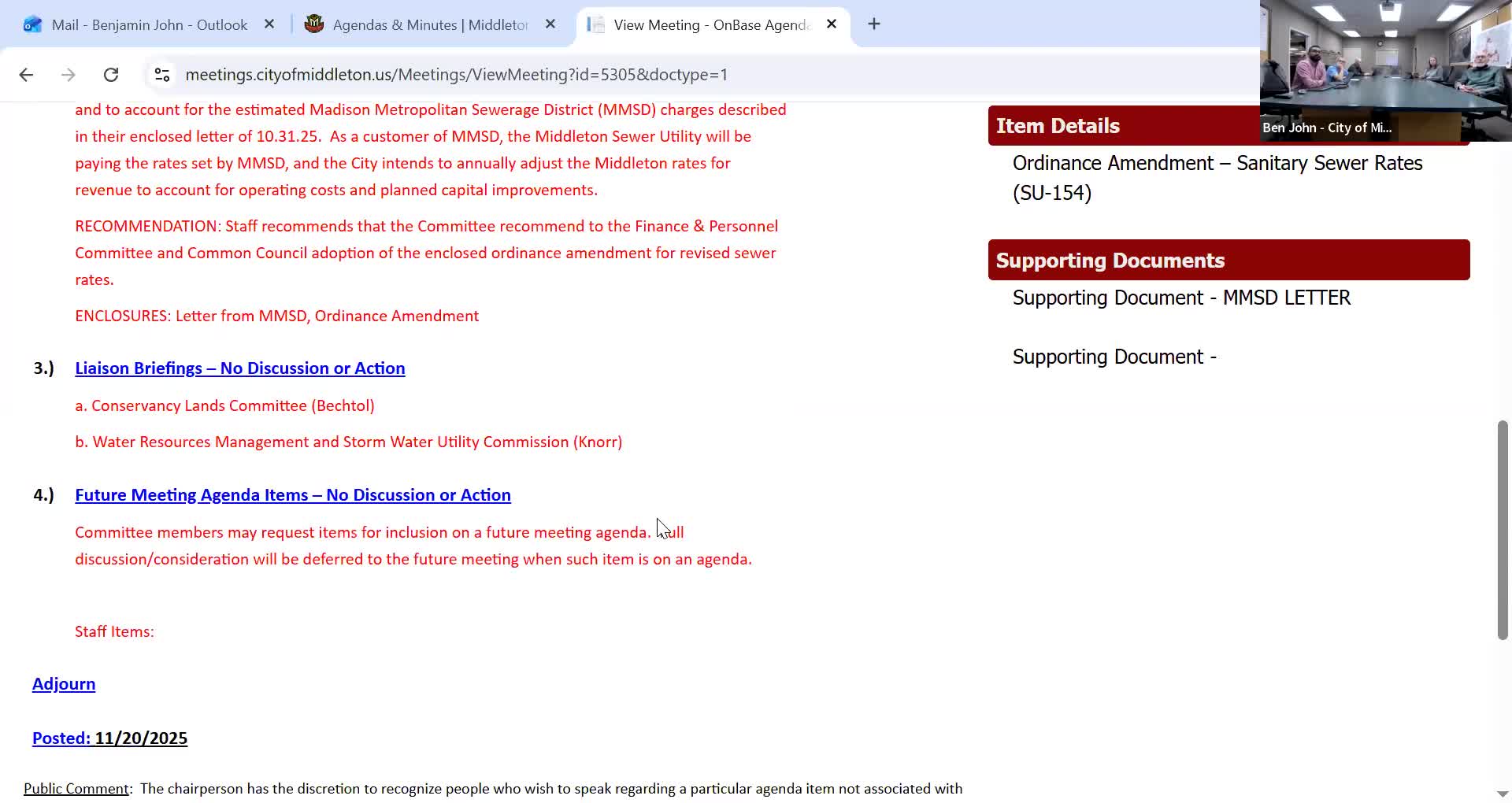The image size is (1512, 803).
Task: Go back using the browser back arrow
Action: [x=26, y=75]
